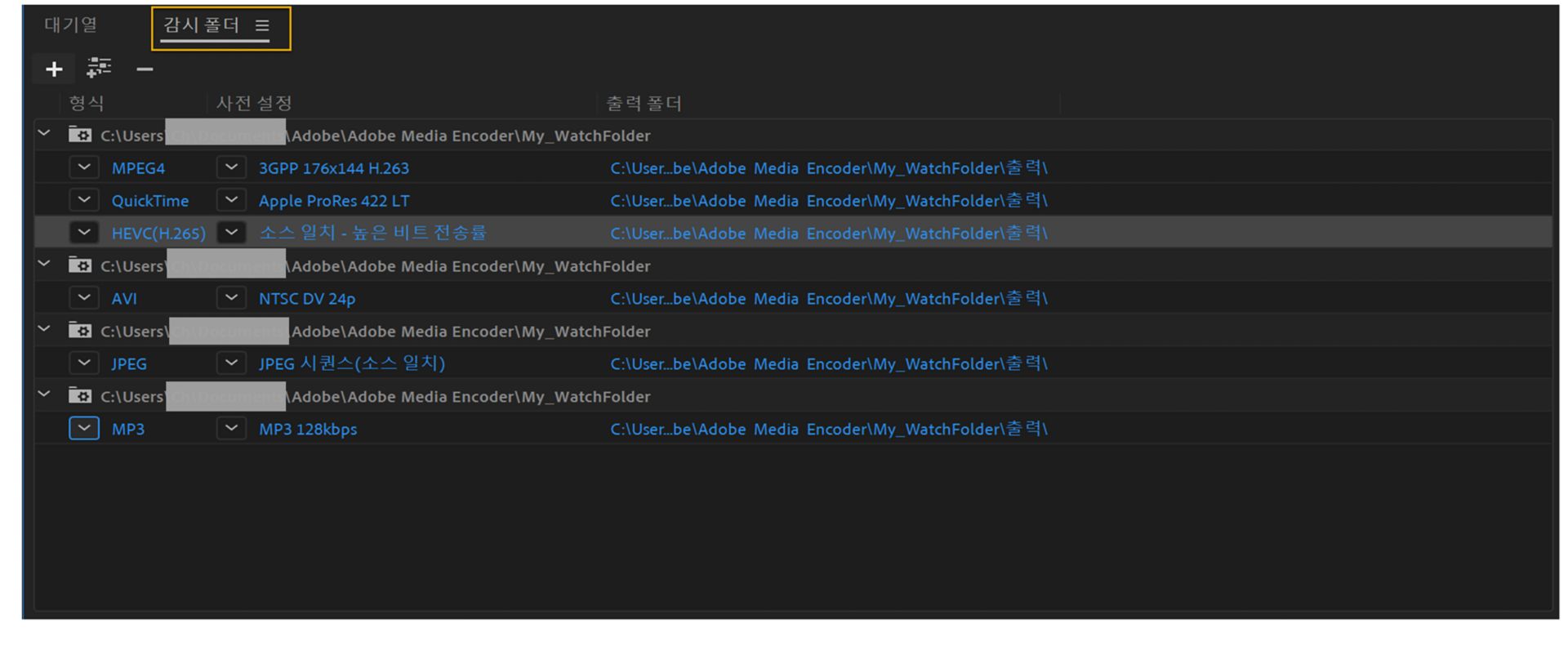Collapse the watch folder containing AVI
The width and height of the screenshot is (1568, 646).
(x=44, y=264)
